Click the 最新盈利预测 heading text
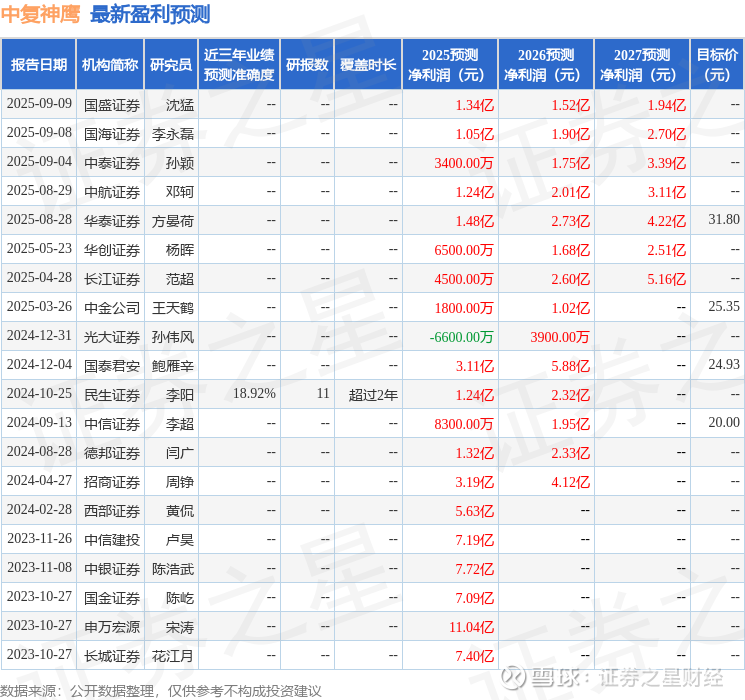This screenshot has width=745, height=700. point(150,14)
